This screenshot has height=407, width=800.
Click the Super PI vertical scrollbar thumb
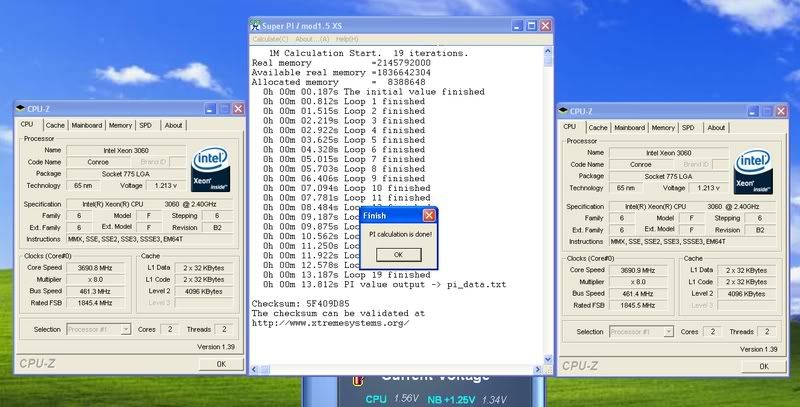pos(548,61)
